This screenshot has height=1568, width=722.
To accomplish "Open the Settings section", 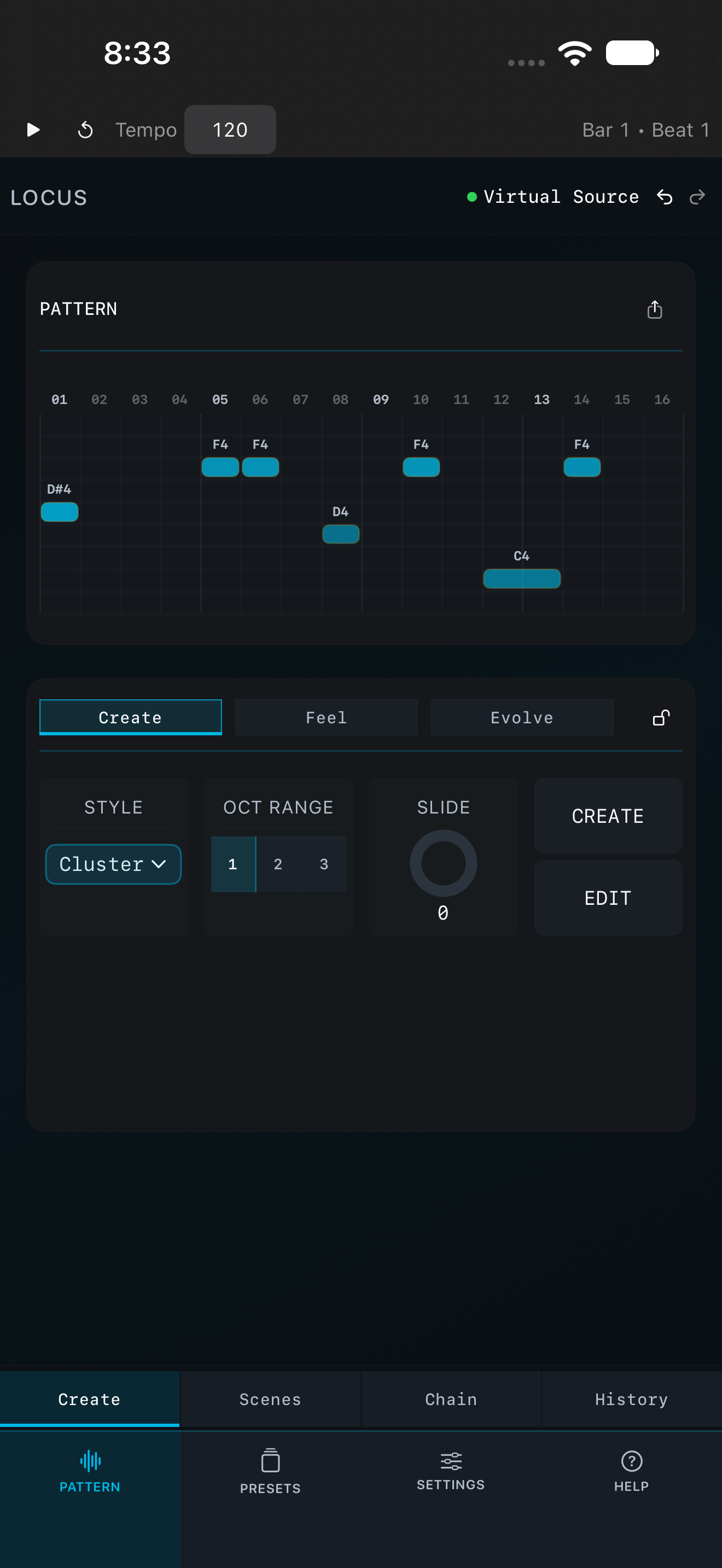I will (x=451, y=1471).
